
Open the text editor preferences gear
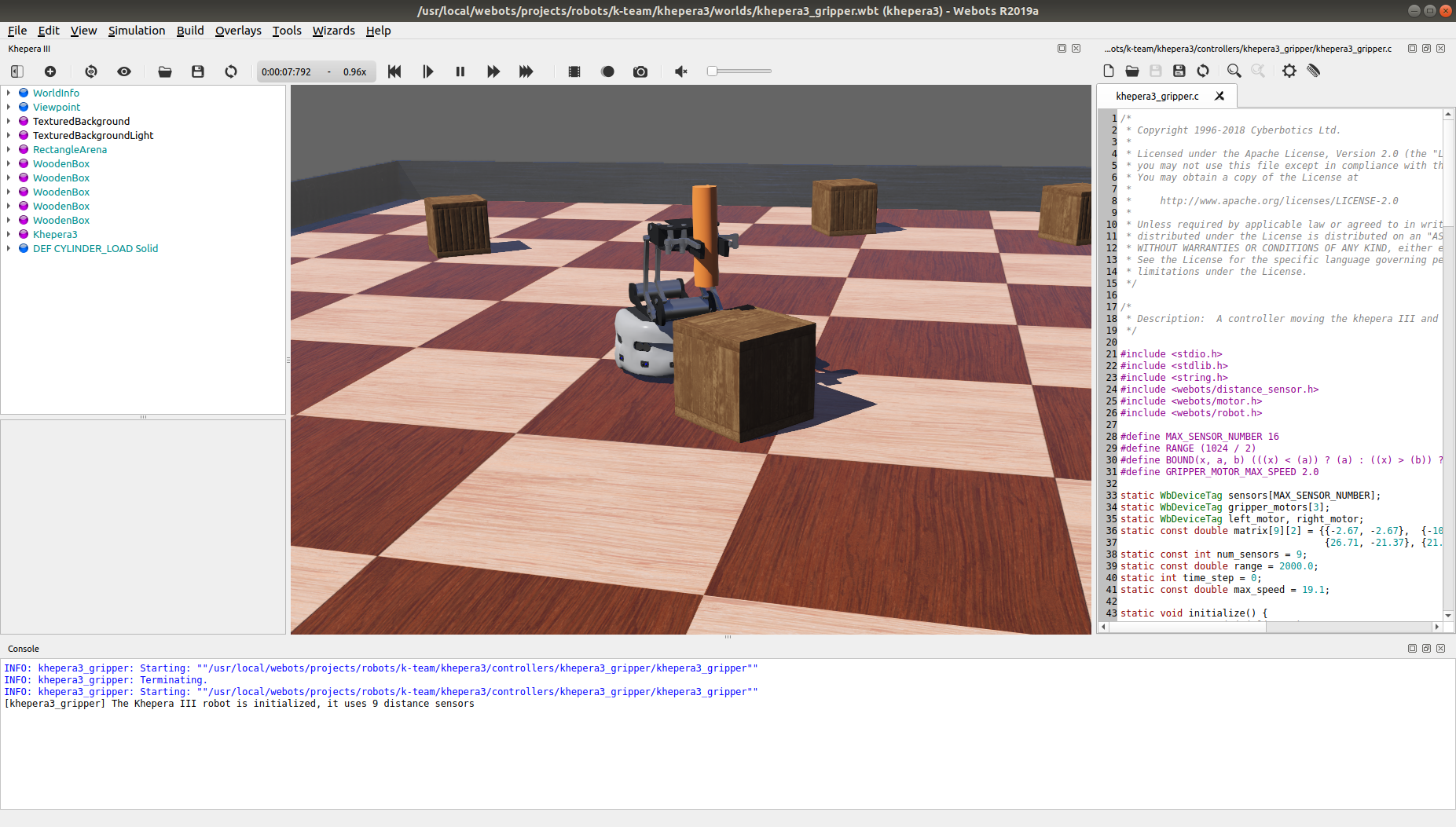1289,71
